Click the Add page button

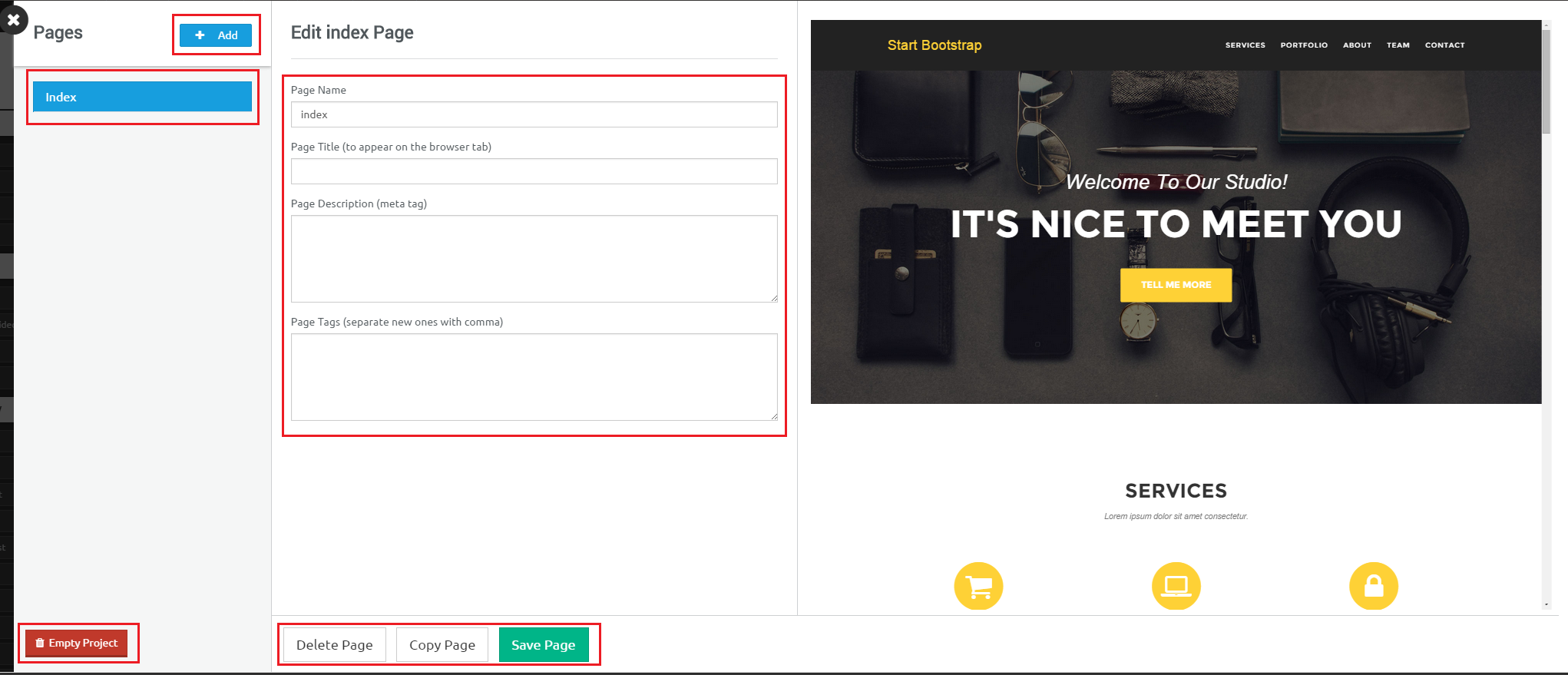tap(216, 35)
